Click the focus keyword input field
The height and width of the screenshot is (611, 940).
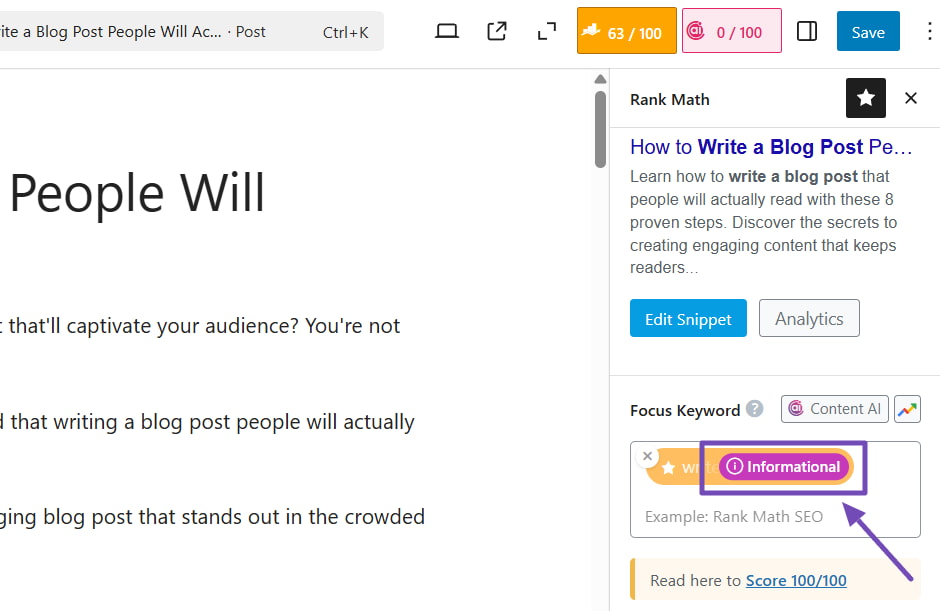tap(760, 517)
